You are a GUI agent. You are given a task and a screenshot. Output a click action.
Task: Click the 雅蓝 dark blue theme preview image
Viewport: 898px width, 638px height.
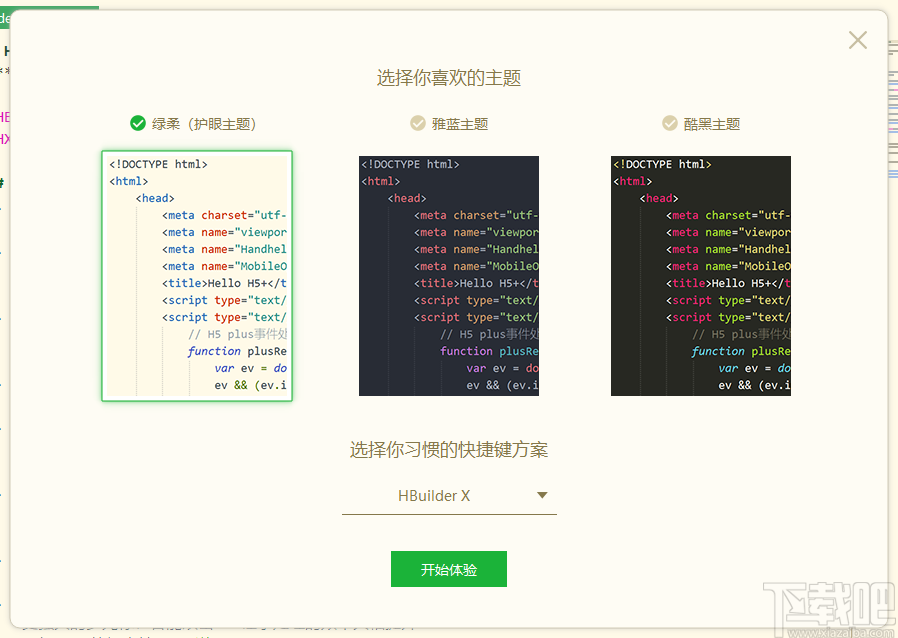pyautogui.click(x=448, y=276)
